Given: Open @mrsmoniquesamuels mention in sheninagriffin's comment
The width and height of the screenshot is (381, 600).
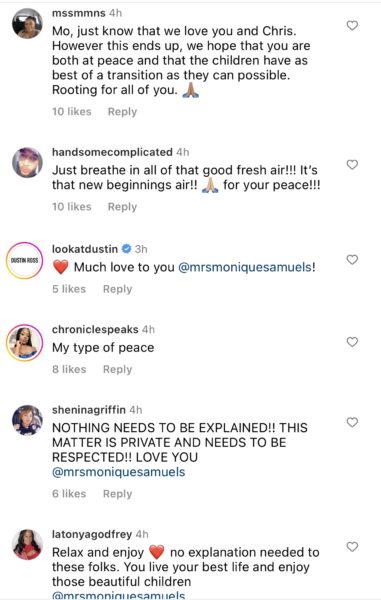Looking at the screenshot, I should pos(119,472).
